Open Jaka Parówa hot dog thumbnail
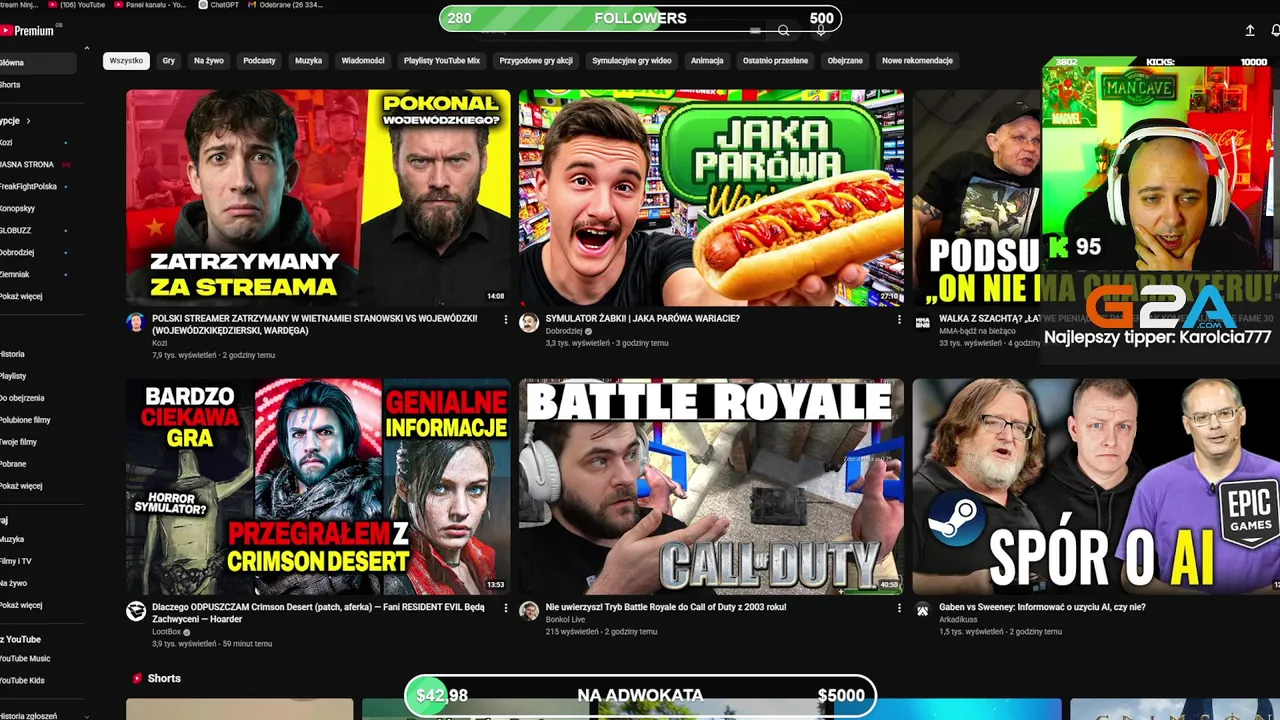Image resolution: width=1280 pixels, height=720 pixels. 711,197
